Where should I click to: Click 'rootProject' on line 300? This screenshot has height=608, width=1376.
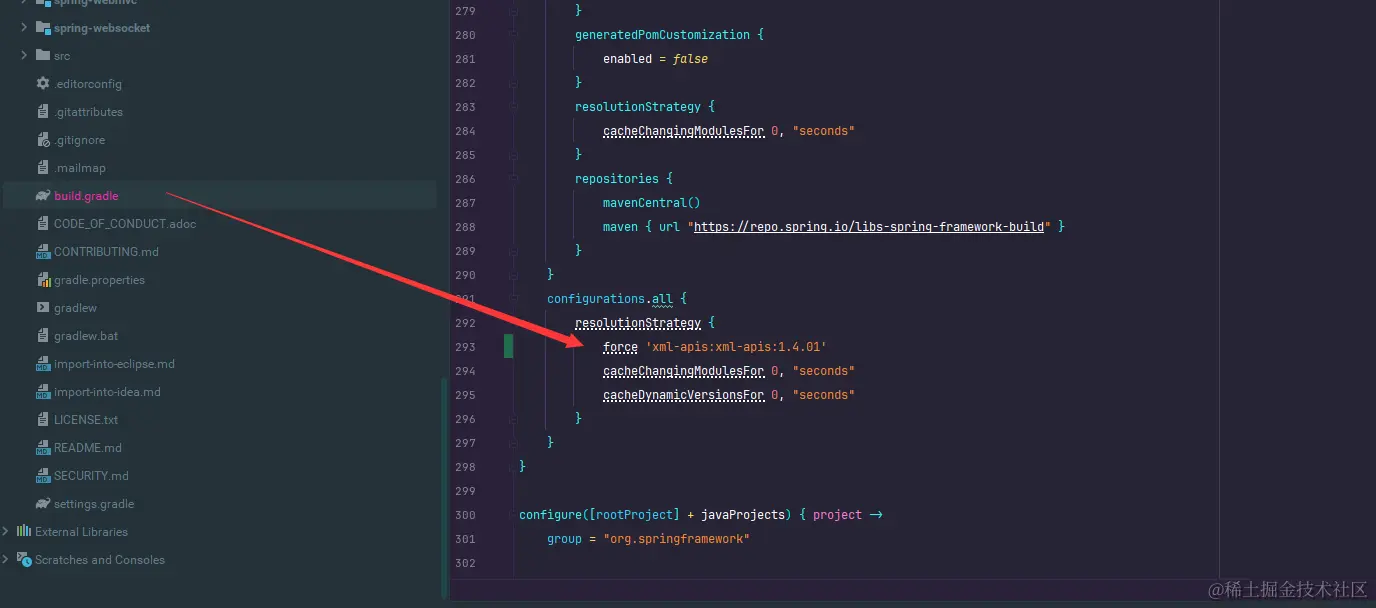point(634,515)
